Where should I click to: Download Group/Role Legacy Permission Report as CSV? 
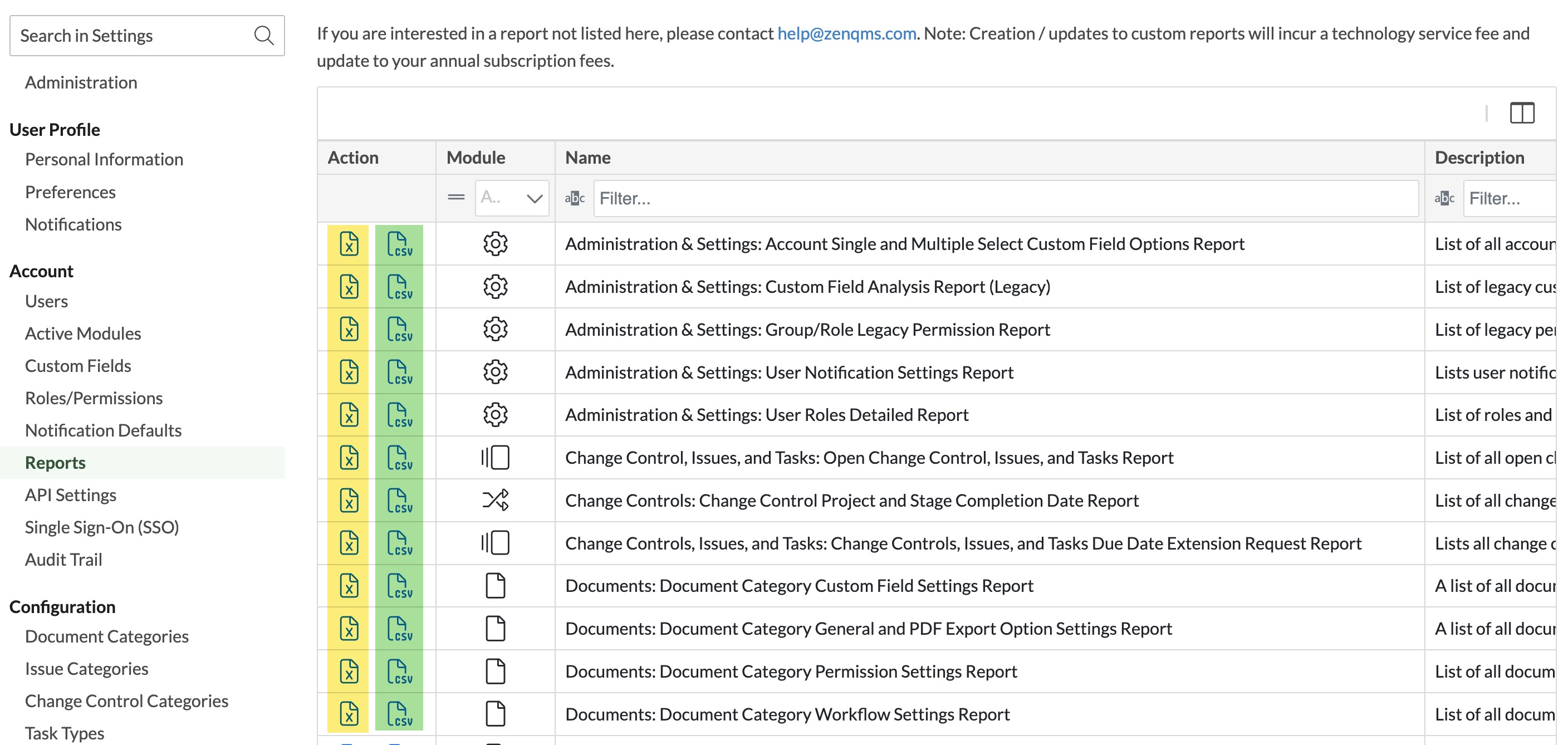tap(399, 329)
